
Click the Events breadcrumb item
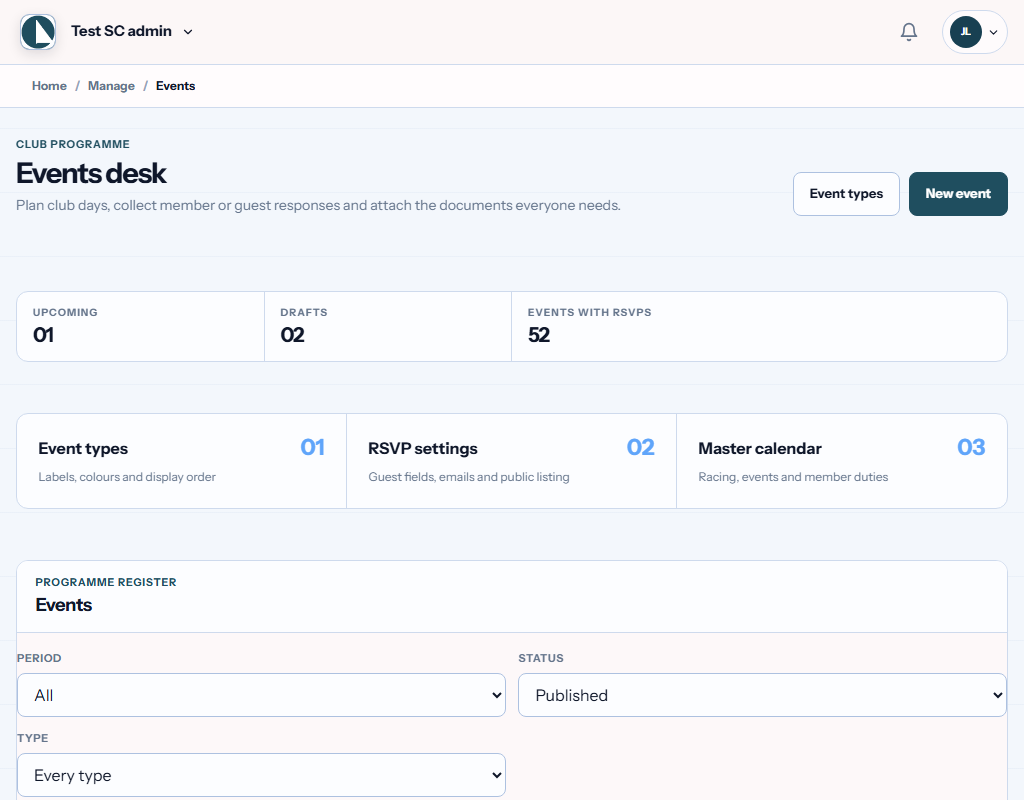tap(175, 86)
